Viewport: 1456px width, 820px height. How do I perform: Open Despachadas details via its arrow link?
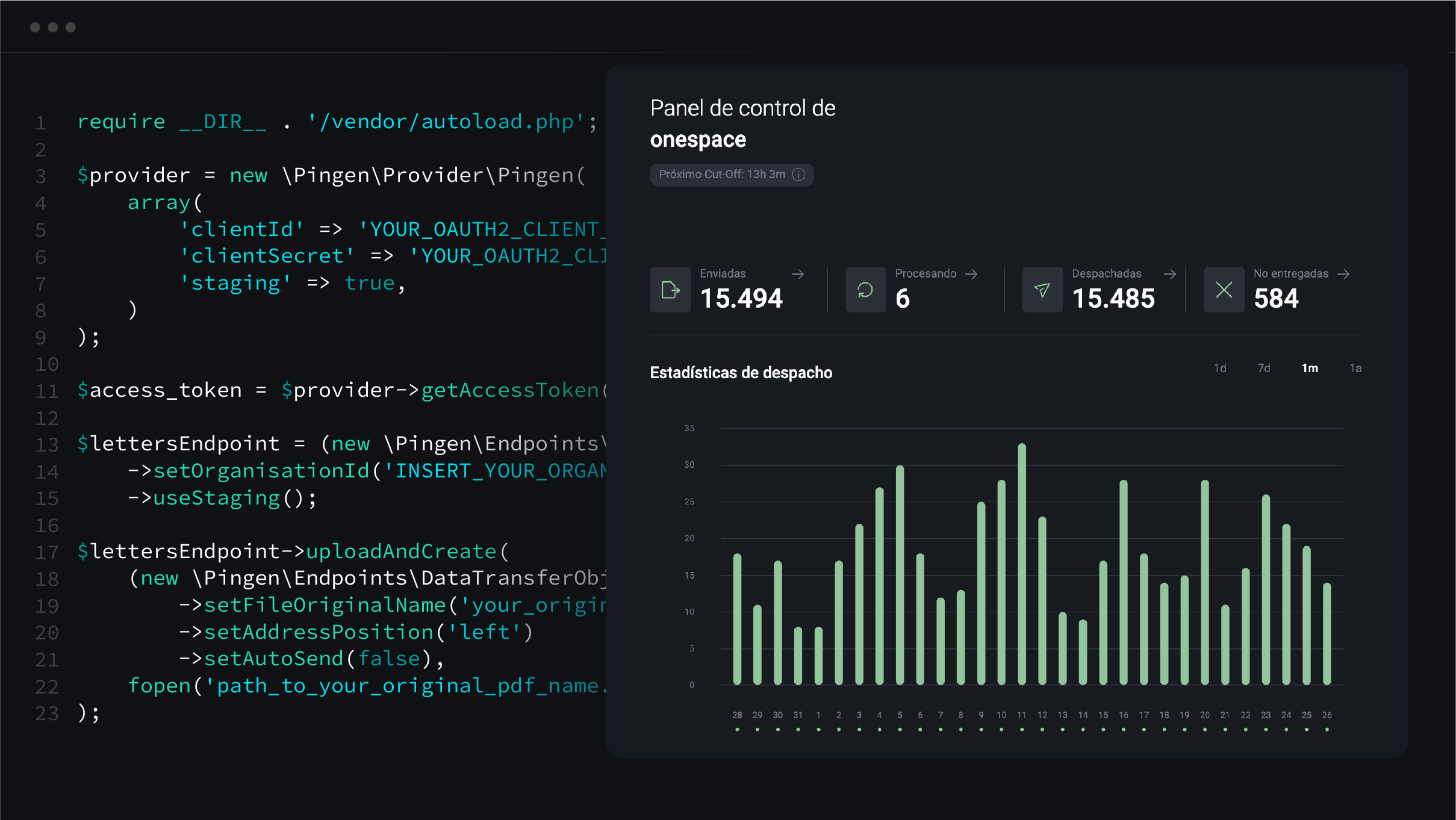tap(1170, 274)
